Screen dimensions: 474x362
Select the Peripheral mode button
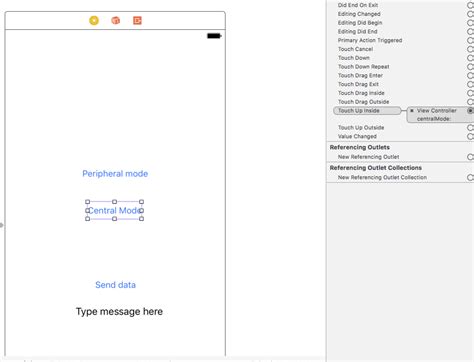click(x=115, y=173)
